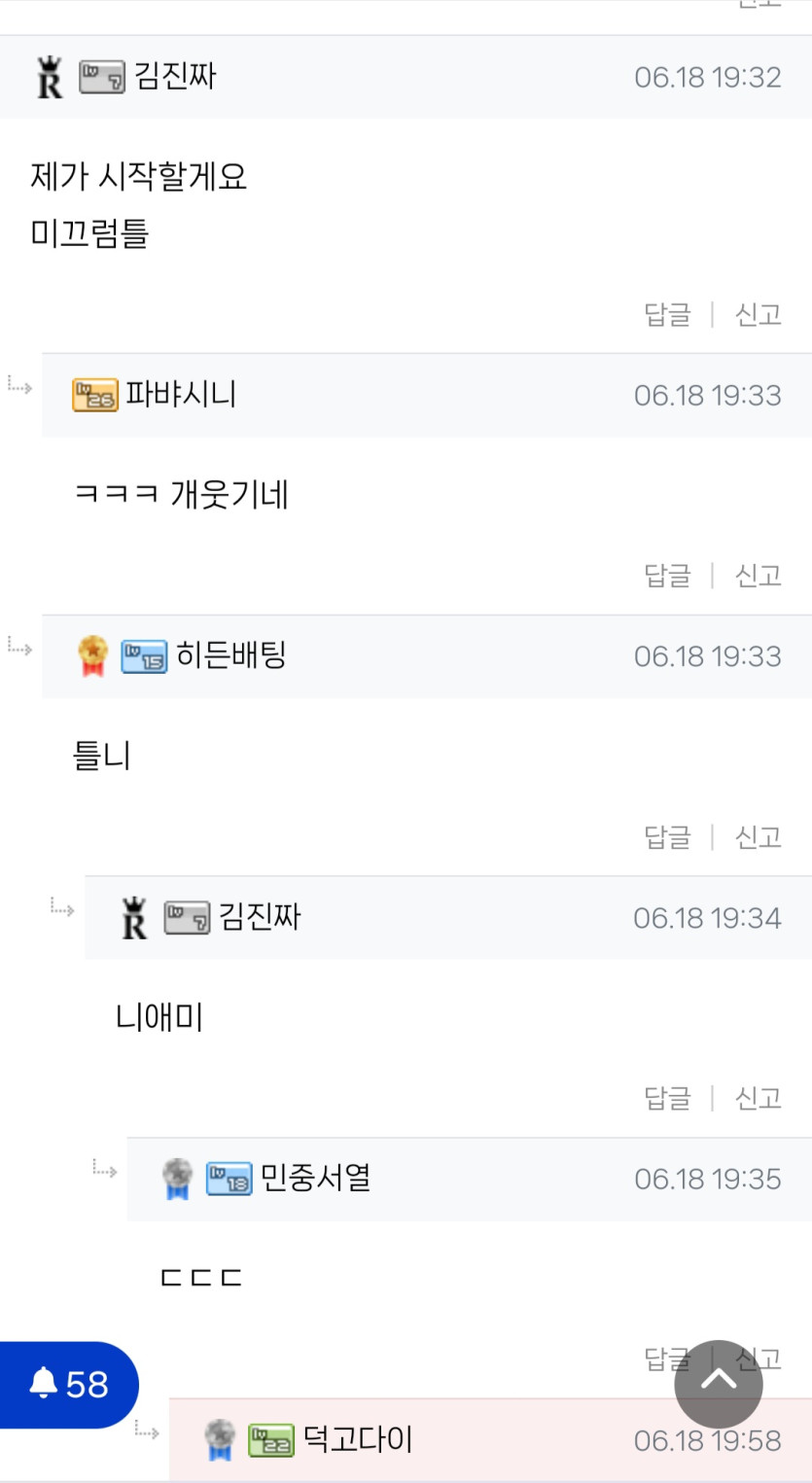
Task: Click the silver medal icon beside 민중서열
Action: click(177, 1179)
